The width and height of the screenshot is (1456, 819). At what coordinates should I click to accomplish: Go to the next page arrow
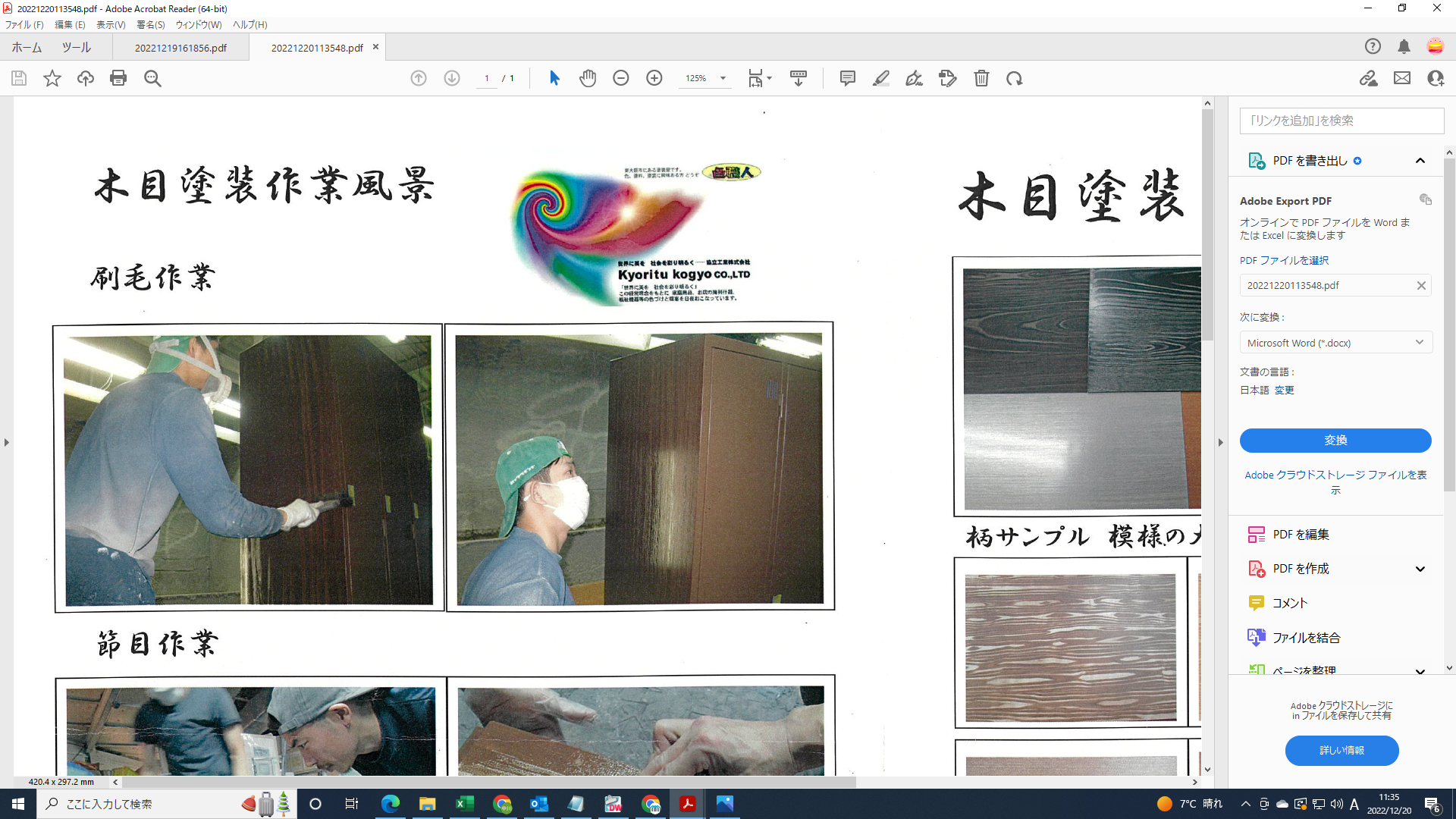[x=452, y=78]
